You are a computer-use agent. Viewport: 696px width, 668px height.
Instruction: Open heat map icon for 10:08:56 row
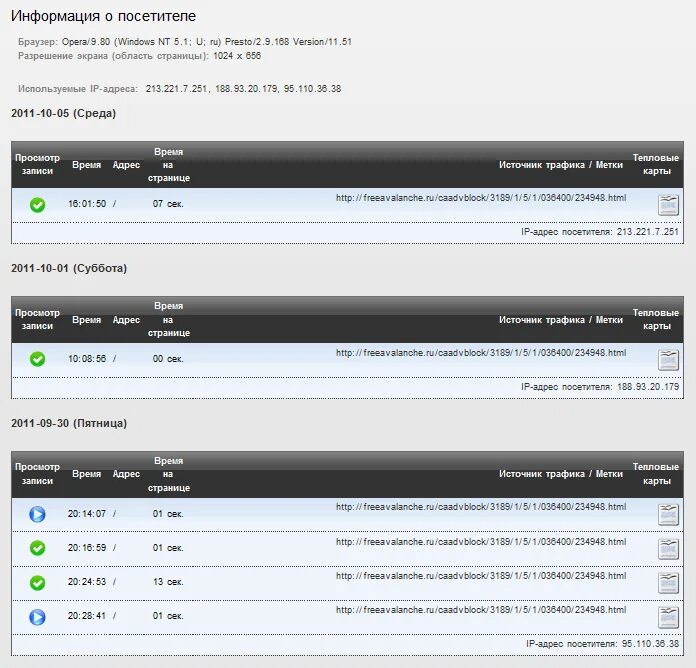668,360
